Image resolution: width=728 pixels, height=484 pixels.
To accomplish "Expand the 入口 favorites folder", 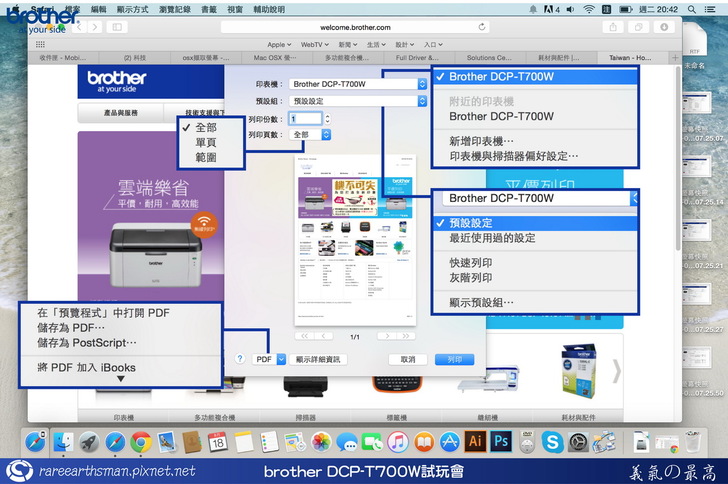I will (433, 45).
